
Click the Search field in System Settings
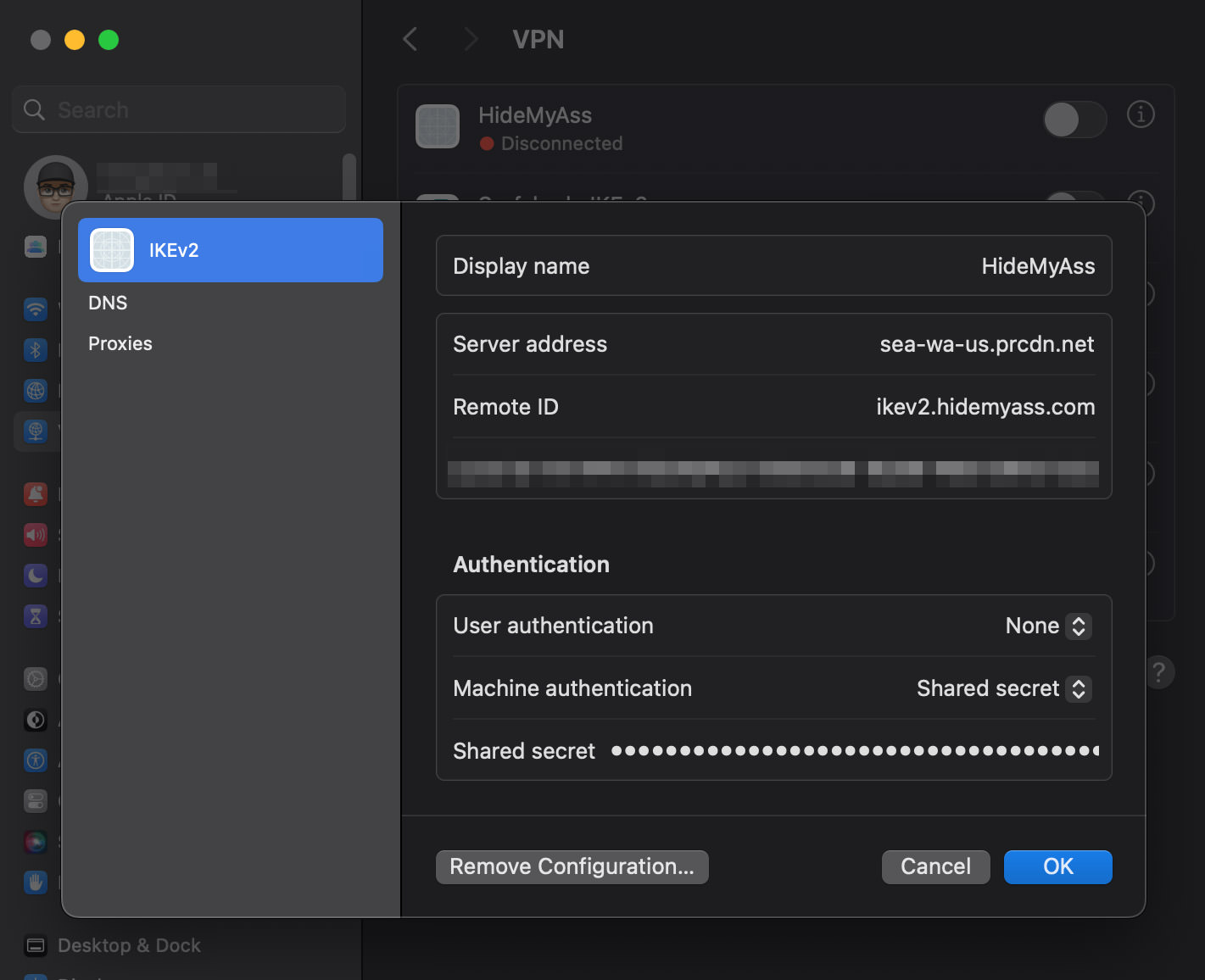click(x=179, y=109)
